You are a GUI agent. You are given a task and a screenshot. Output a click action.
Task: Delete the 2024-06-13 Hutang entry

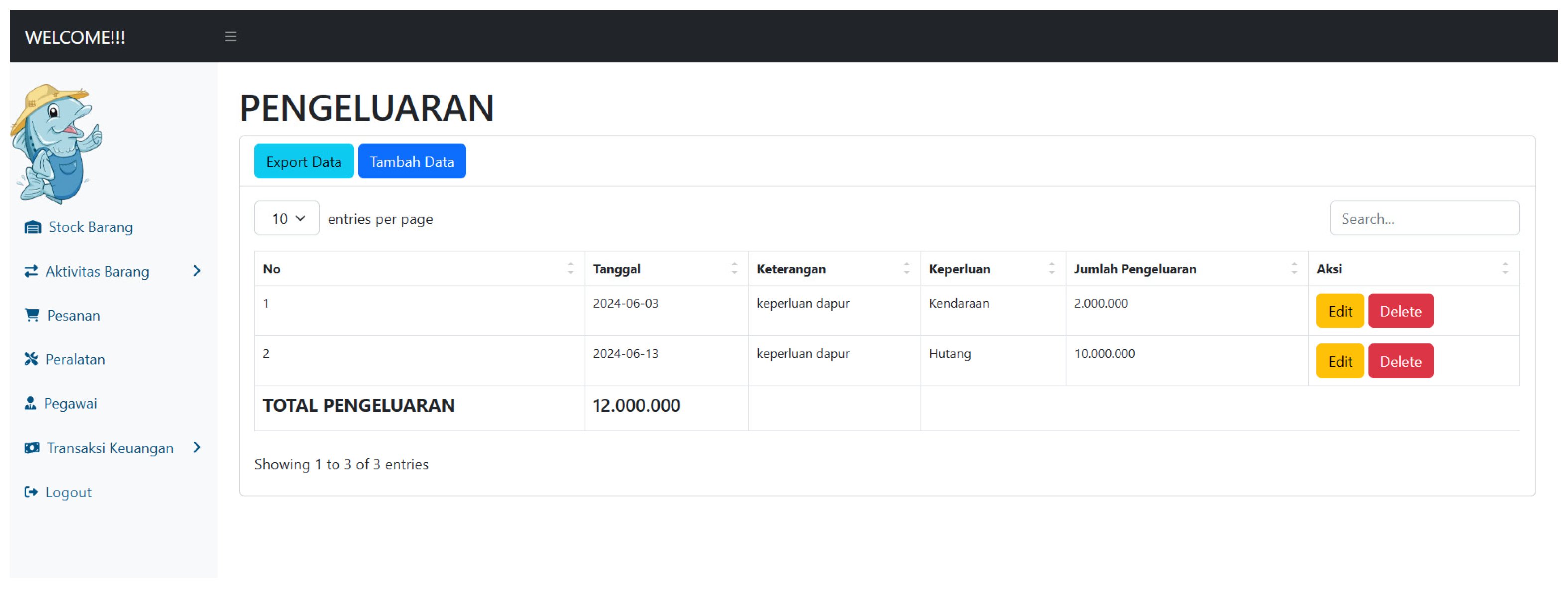click(x=1400, y=362)
